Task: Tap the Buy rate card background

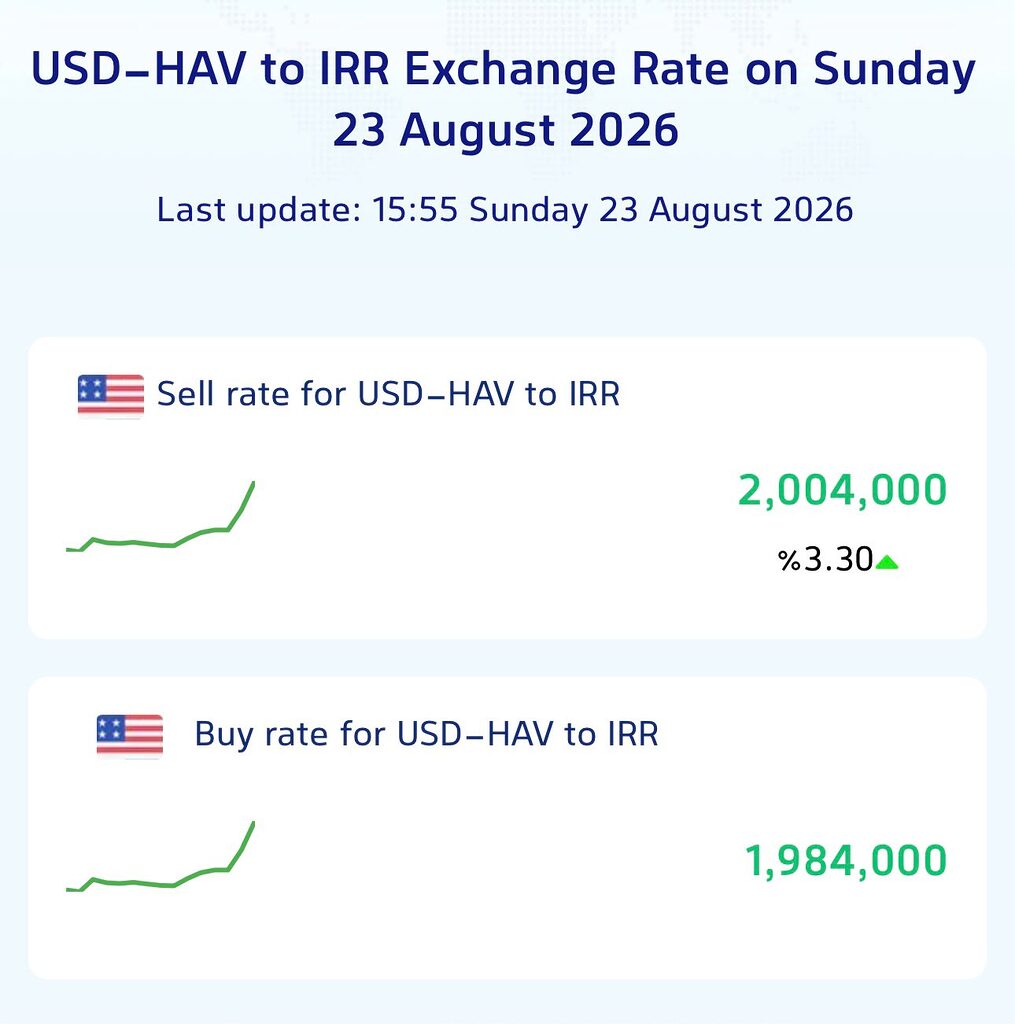Action: click(507, 828)
